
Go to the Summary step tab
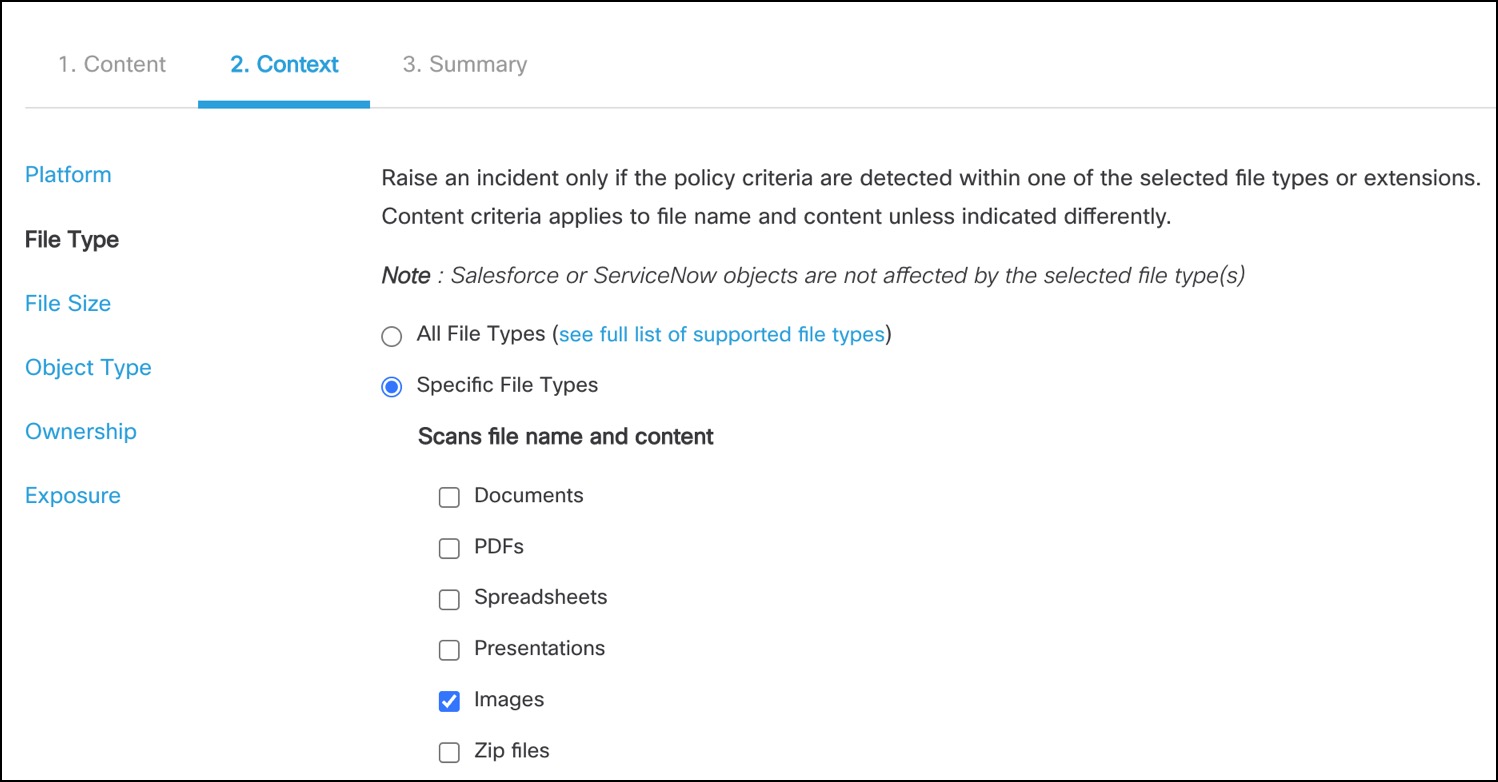[x=464, y=65]
